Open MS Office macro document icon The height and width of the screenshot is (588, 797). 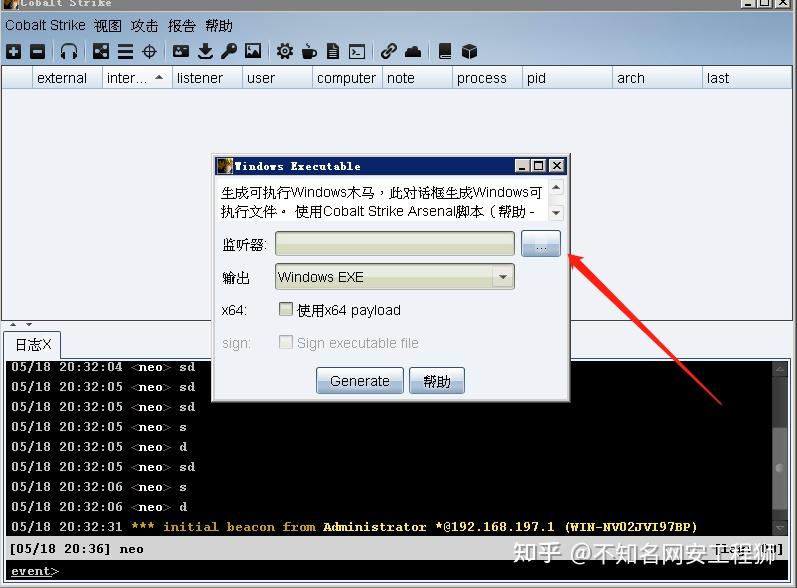[333, 51]
